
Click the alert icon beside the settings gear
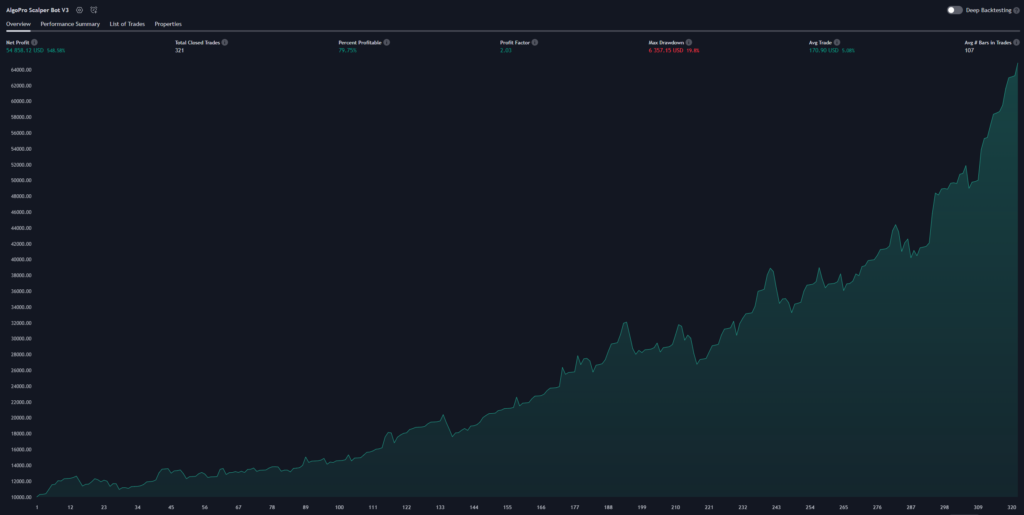click(x=93, y=9)
